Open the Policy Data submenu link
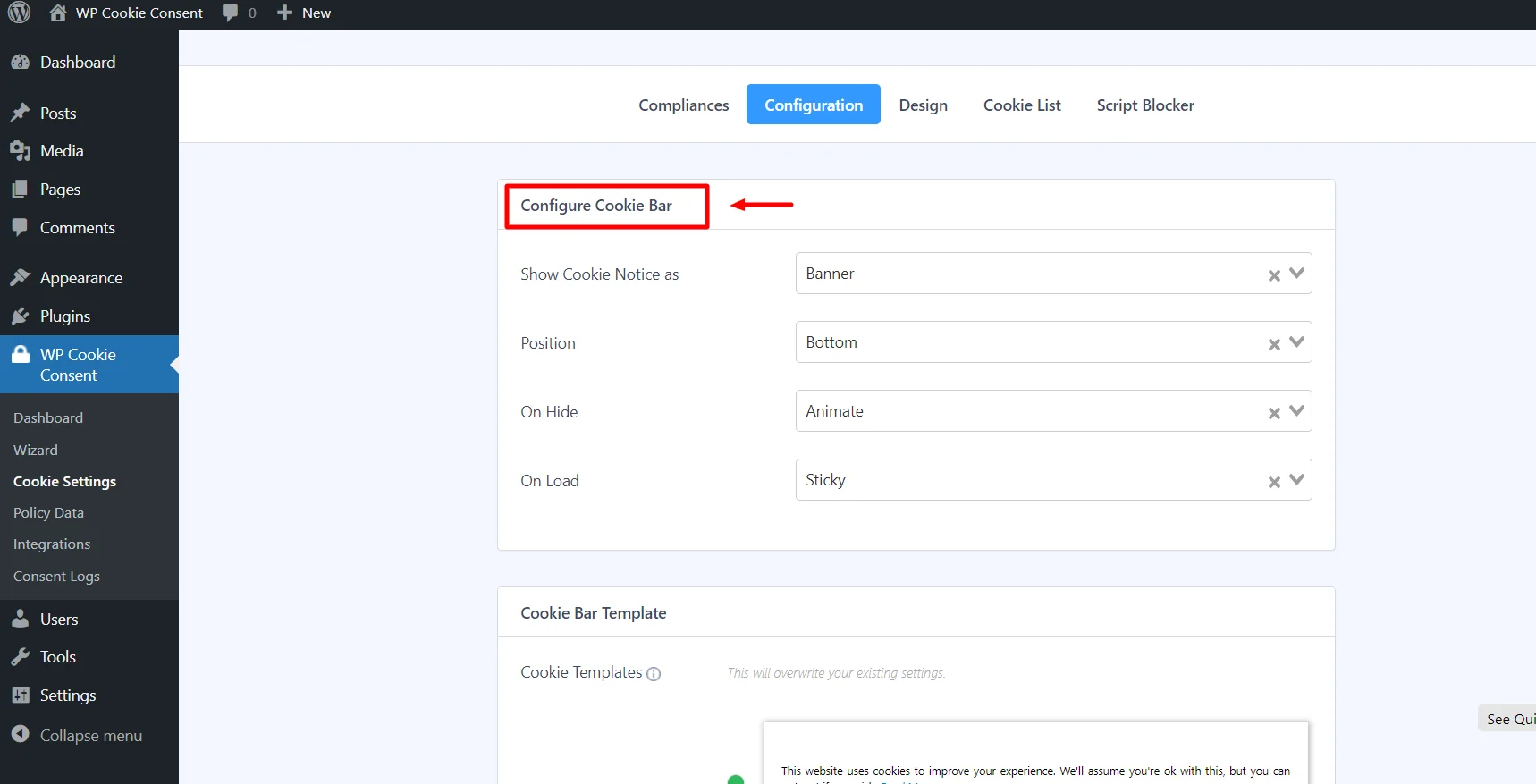1536x784 pixels. tap(48, 512)
